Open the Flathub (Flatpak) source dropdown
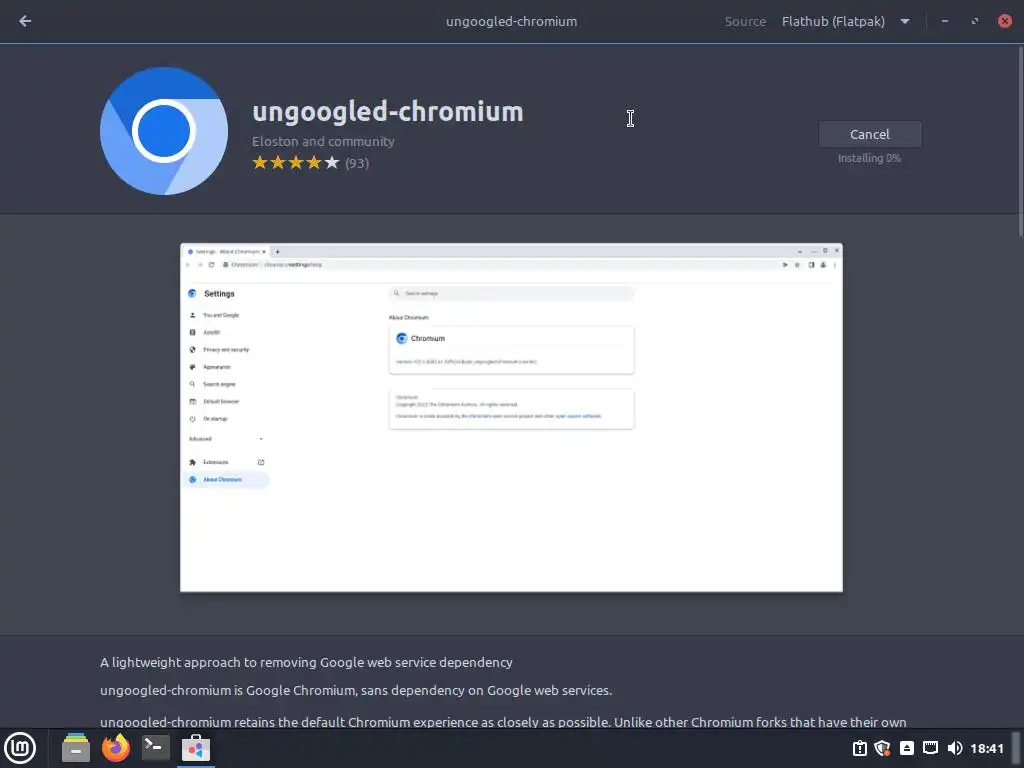 (846, 21)
